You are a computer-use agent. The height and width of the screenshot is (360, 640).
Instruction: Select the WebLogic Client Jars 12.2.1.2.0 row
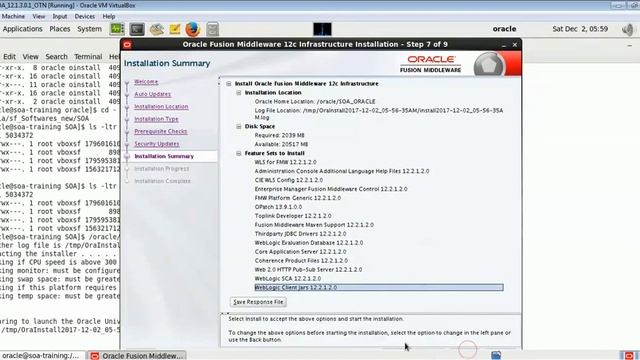coord(379,288)
